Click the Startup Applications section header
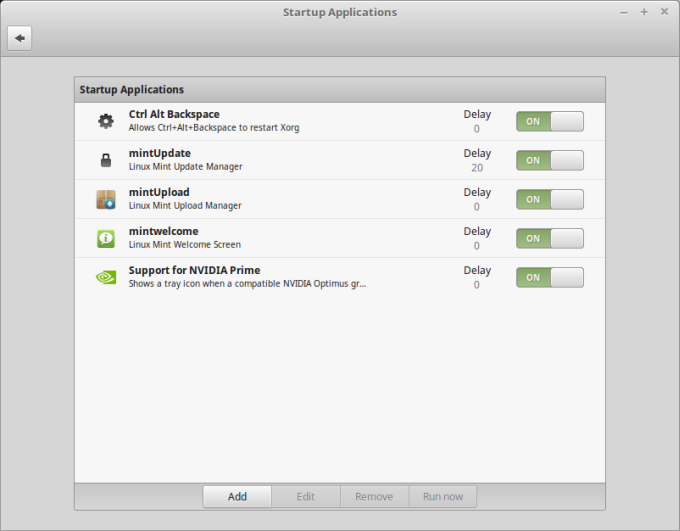This screenshot has height=531, width=680. 131,90
